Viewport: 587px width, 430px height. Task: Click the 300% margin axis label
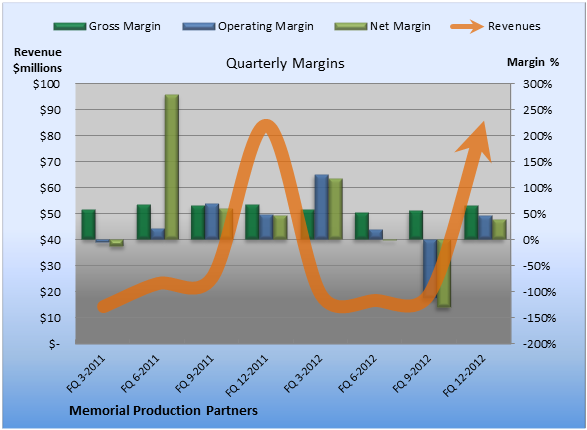538,84
